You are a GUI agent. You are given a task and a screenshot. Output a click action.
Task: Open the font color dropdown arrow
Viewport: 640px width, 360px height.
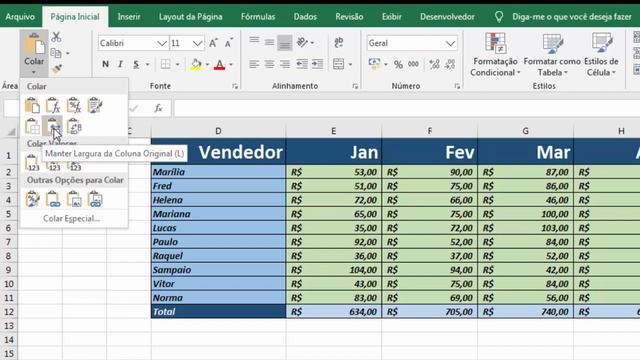pos(231,64)
